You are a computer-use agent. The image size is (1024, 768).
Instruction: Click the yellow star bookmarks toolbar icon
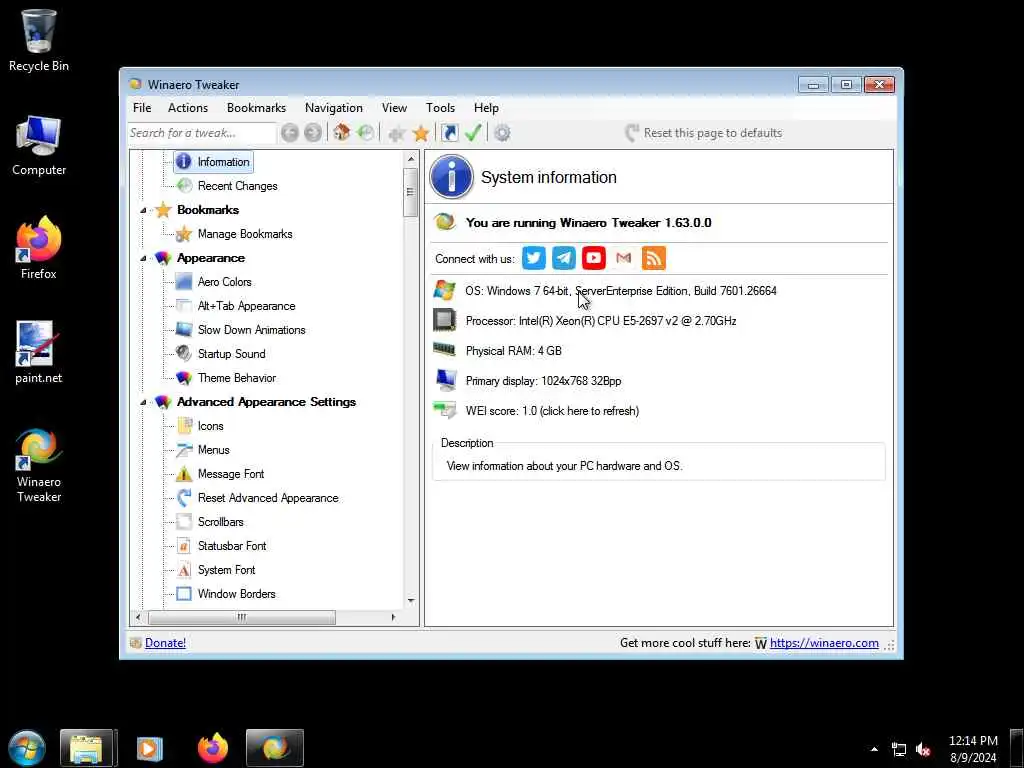click(421, 133)
